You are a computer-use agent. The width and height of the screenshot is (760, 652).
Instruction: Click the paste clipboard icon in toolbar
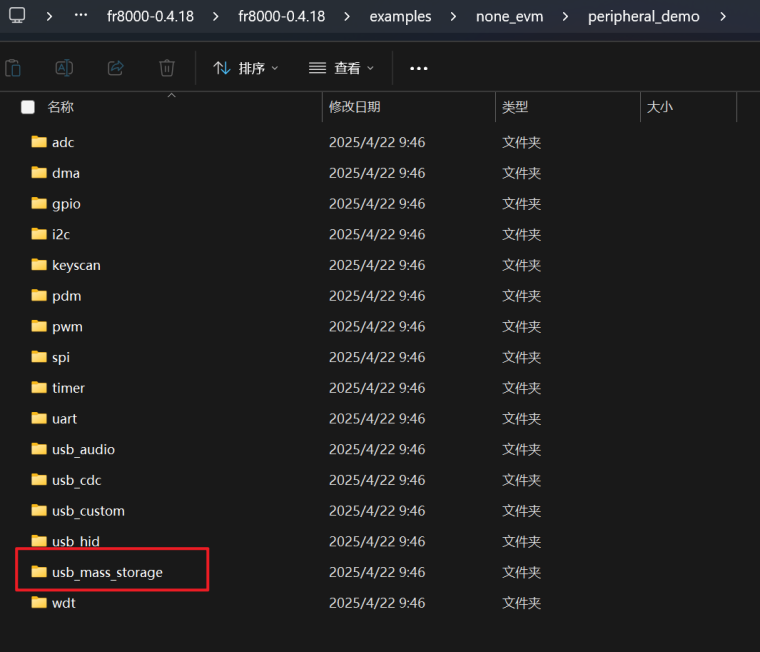click(13, 68)
